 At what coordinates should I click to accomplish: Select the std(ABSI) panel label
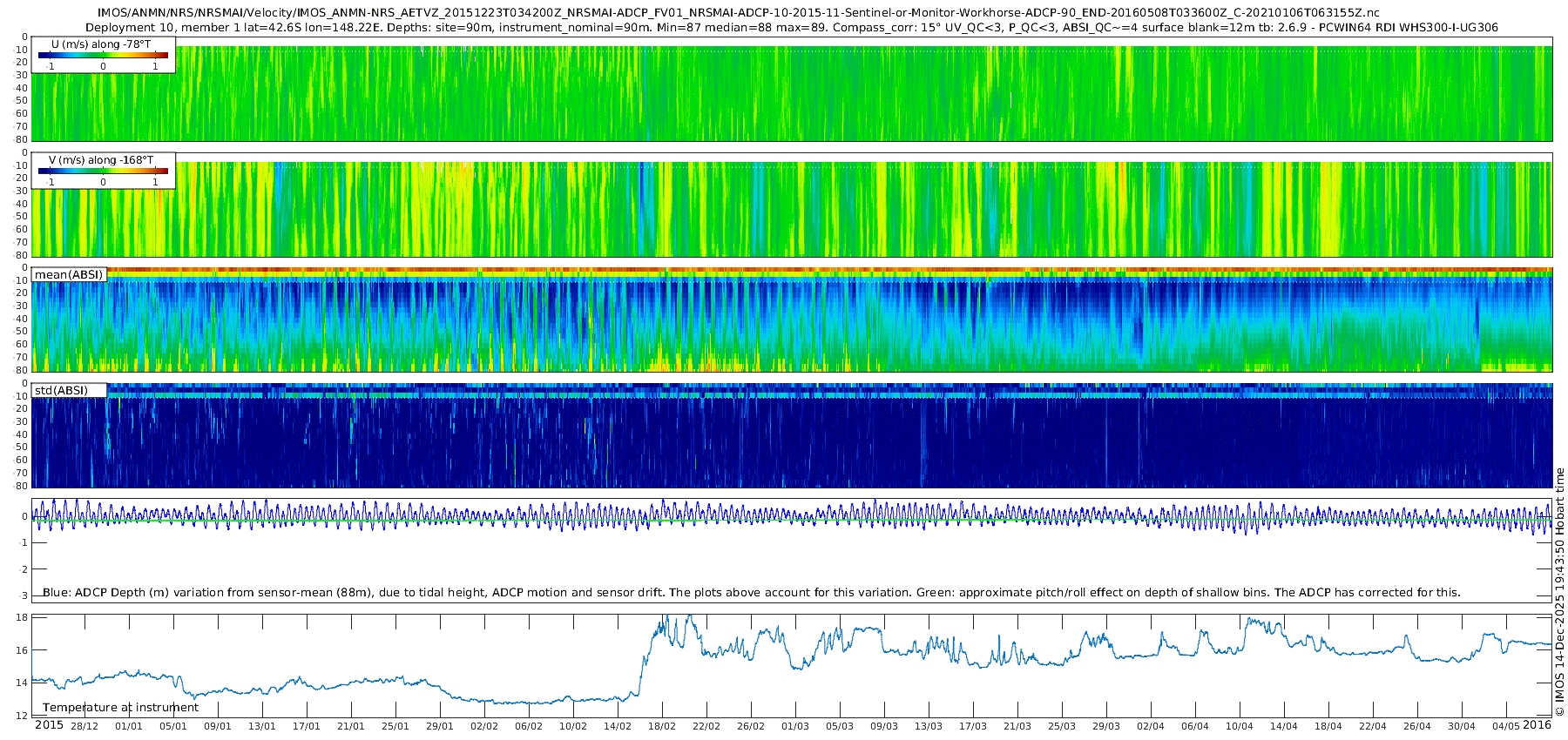(x=61, y=390)
